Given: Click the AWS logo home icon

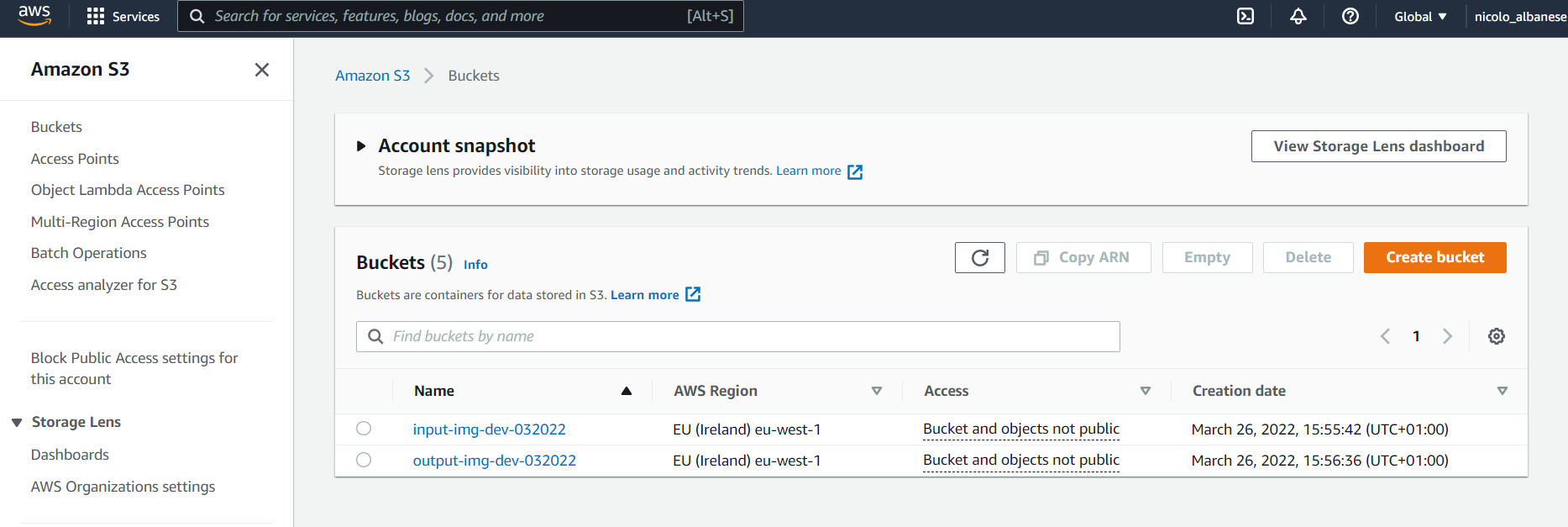Looking at the screenshot, I should 34,15.
